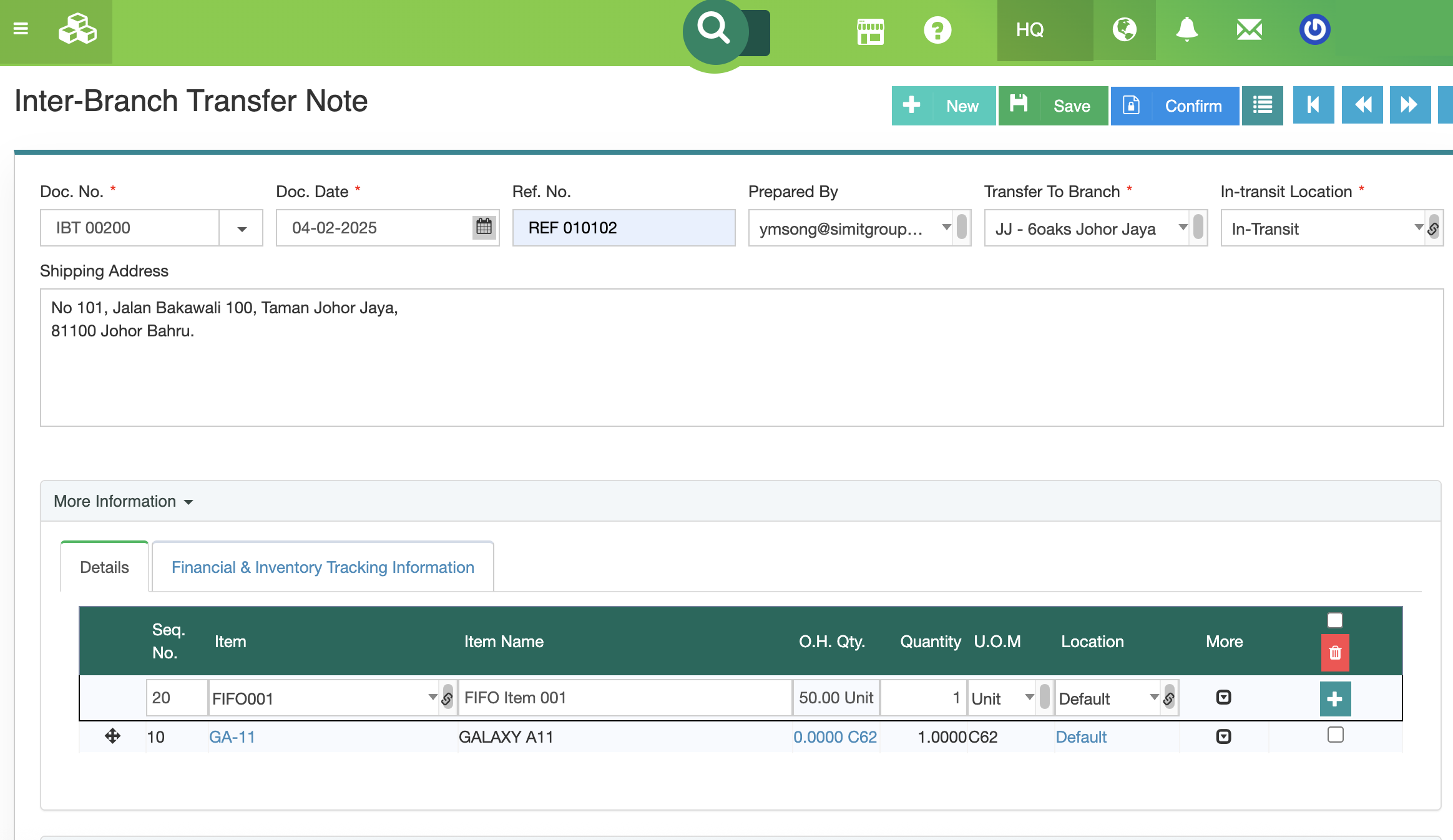
Task: Open notifications bell
Action: (x=1186, y=29)
